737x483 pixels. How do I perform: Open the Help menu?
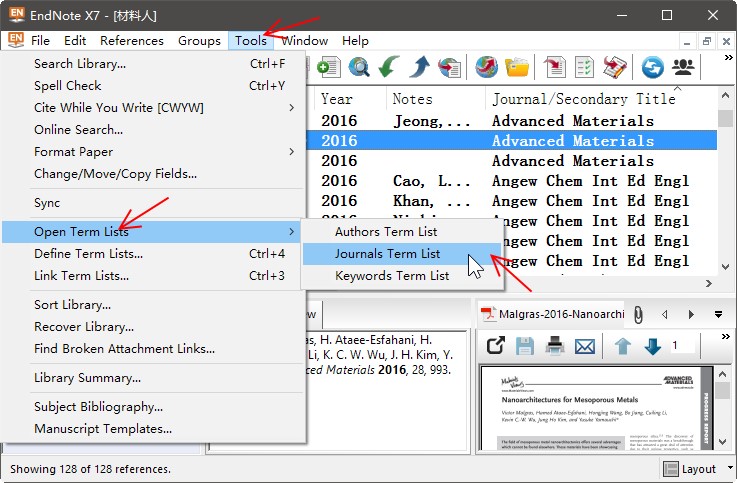point(355,40)
